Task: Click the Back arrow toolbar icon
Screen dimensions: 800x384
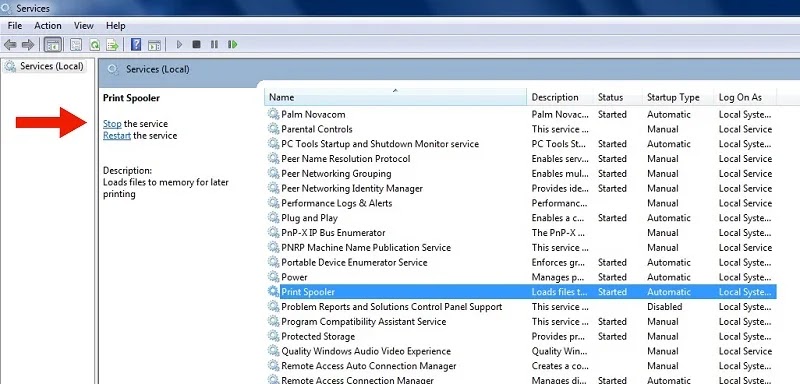Action: click(10, 45)
